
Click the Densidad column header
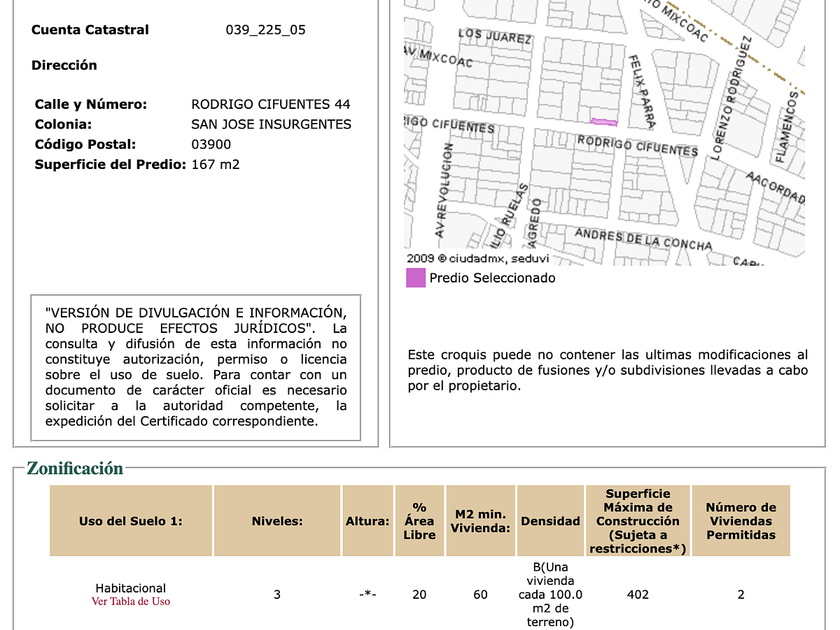click(x=550, y=521)
